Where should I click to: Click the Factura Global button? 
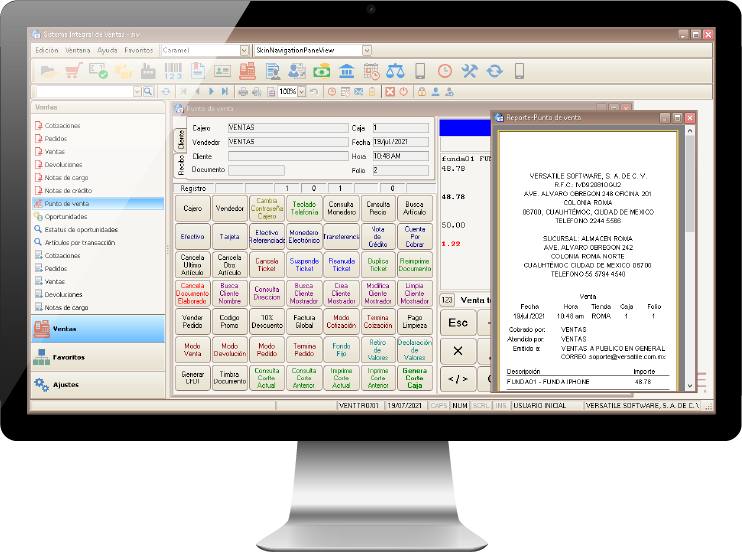304,322
